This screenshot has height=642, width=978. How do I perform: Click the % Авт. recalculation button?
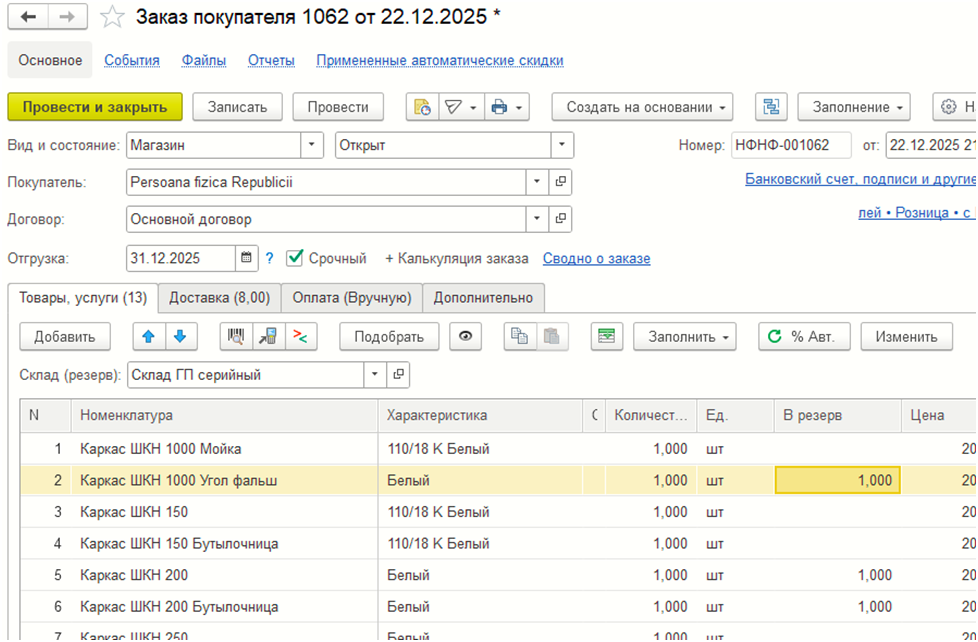805,337
